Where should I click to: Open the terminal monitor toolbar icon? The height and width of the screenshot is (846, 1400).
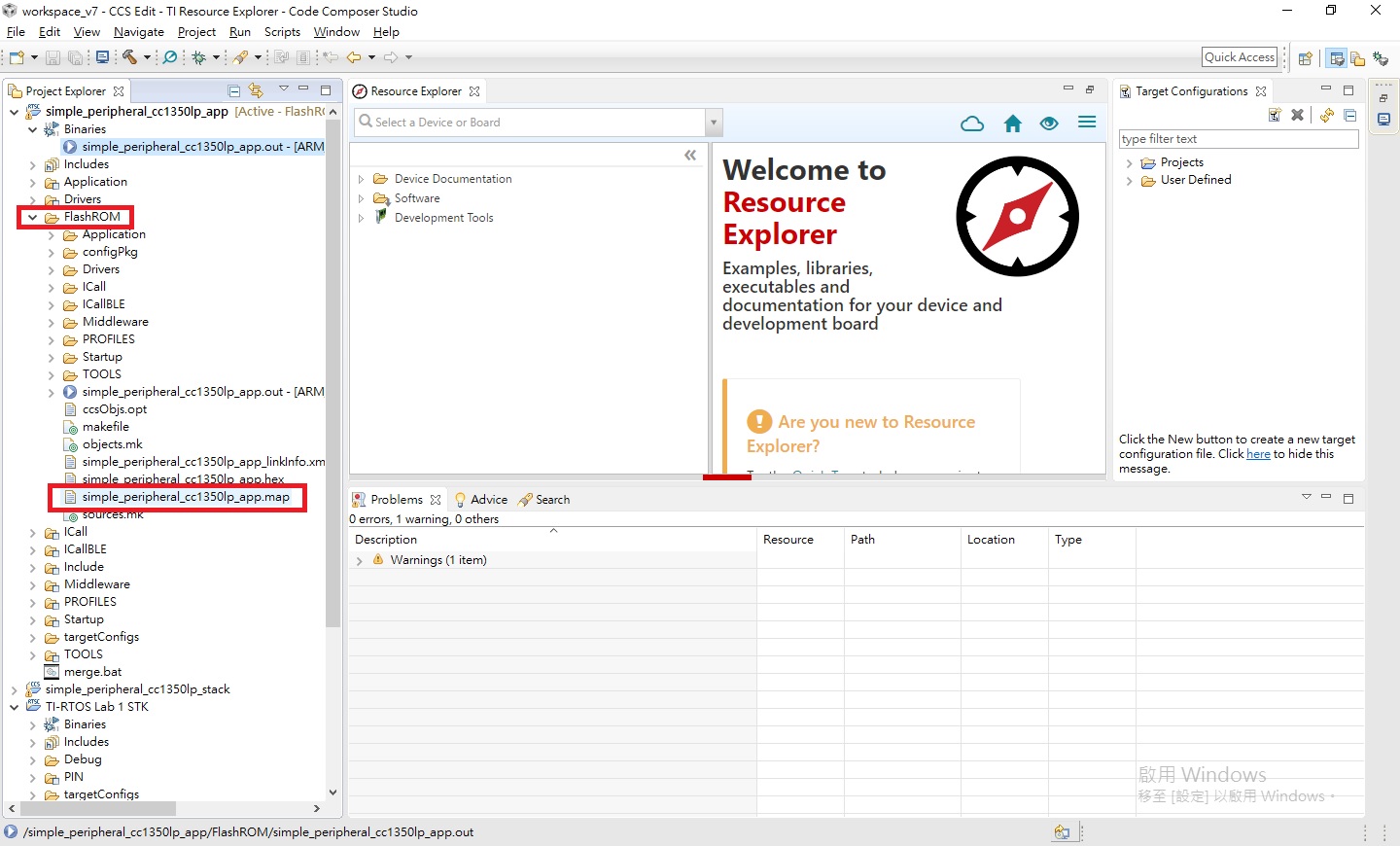[x=102, y=57]
